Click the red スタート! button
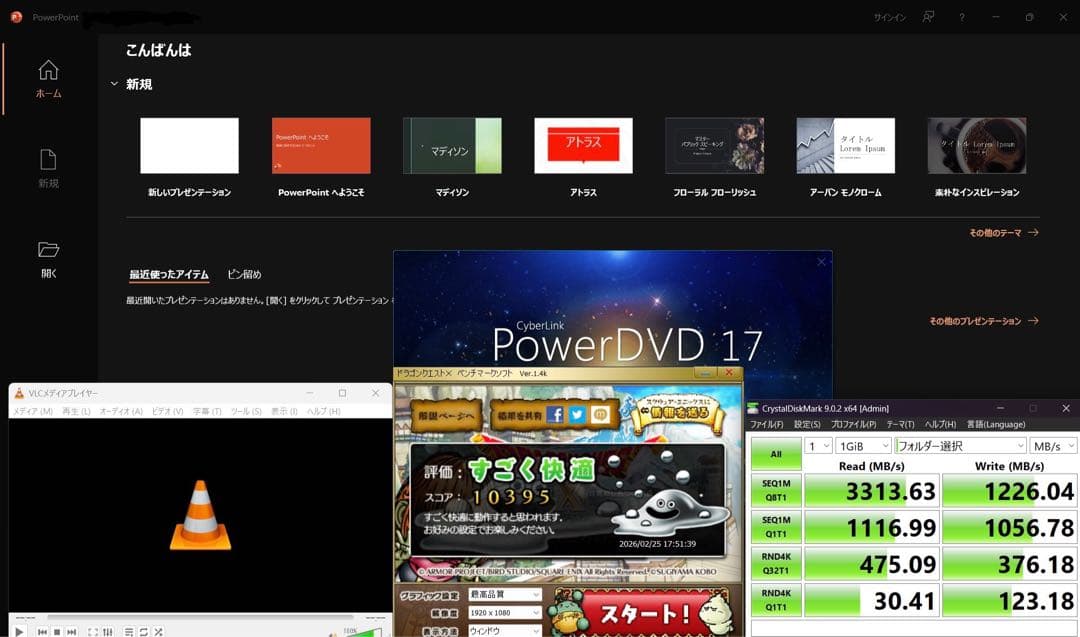Viewport: 1080px width, 637px height. [644, 612]
